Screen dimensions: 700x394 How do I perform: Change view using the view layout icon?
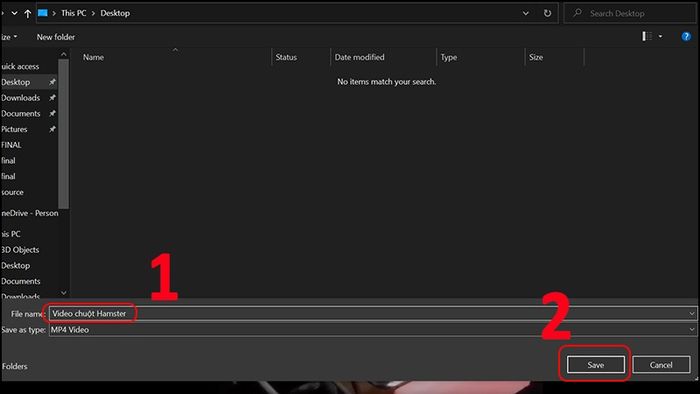[646, 37]
